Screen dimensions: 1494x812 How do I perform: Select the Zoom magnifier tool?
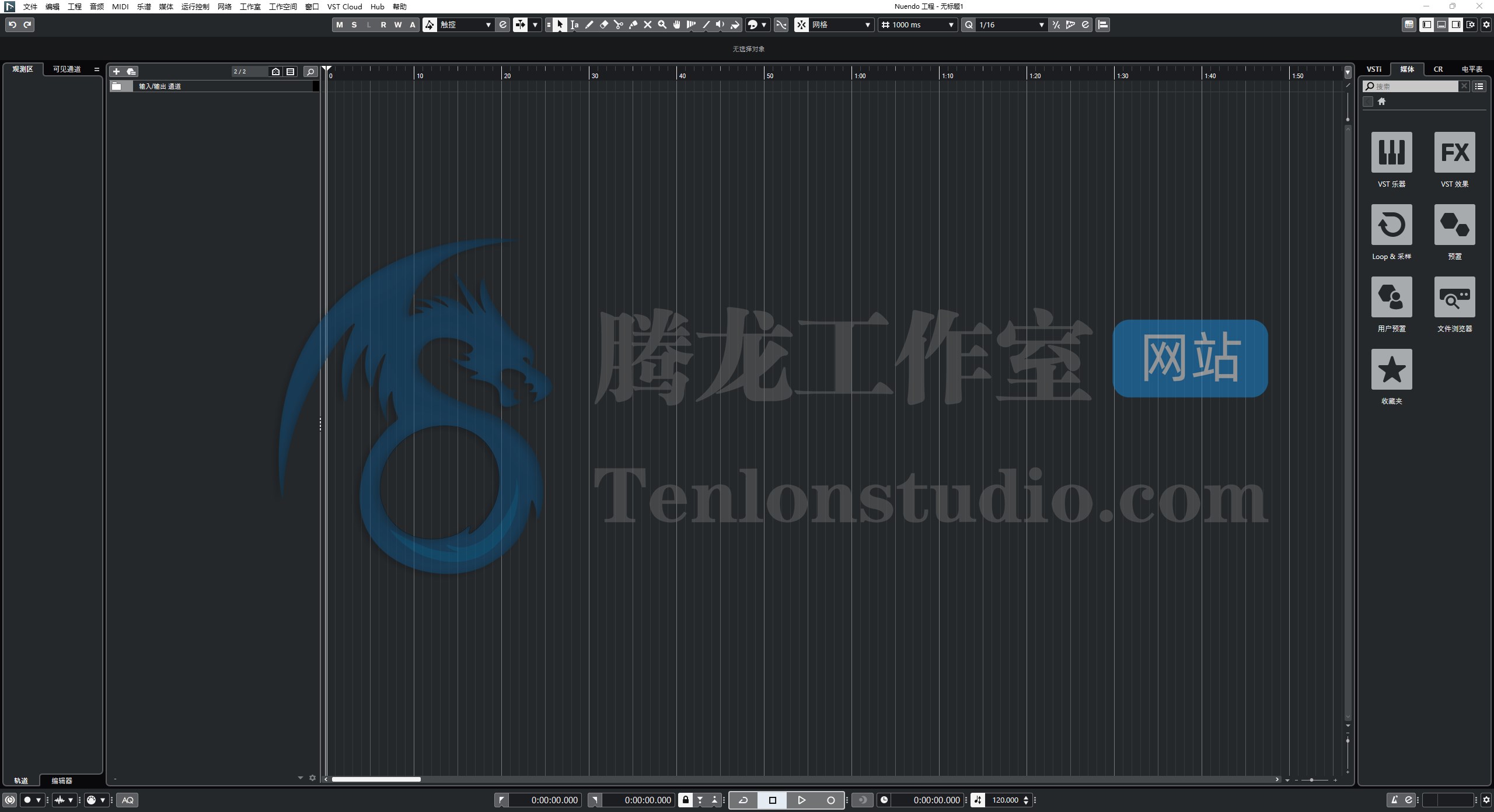662,24
